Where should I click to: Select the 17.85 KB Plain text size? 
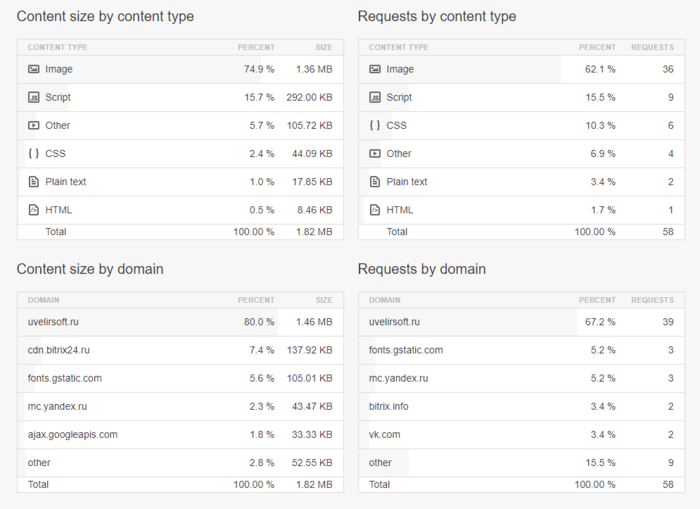(x=312, y=182)
